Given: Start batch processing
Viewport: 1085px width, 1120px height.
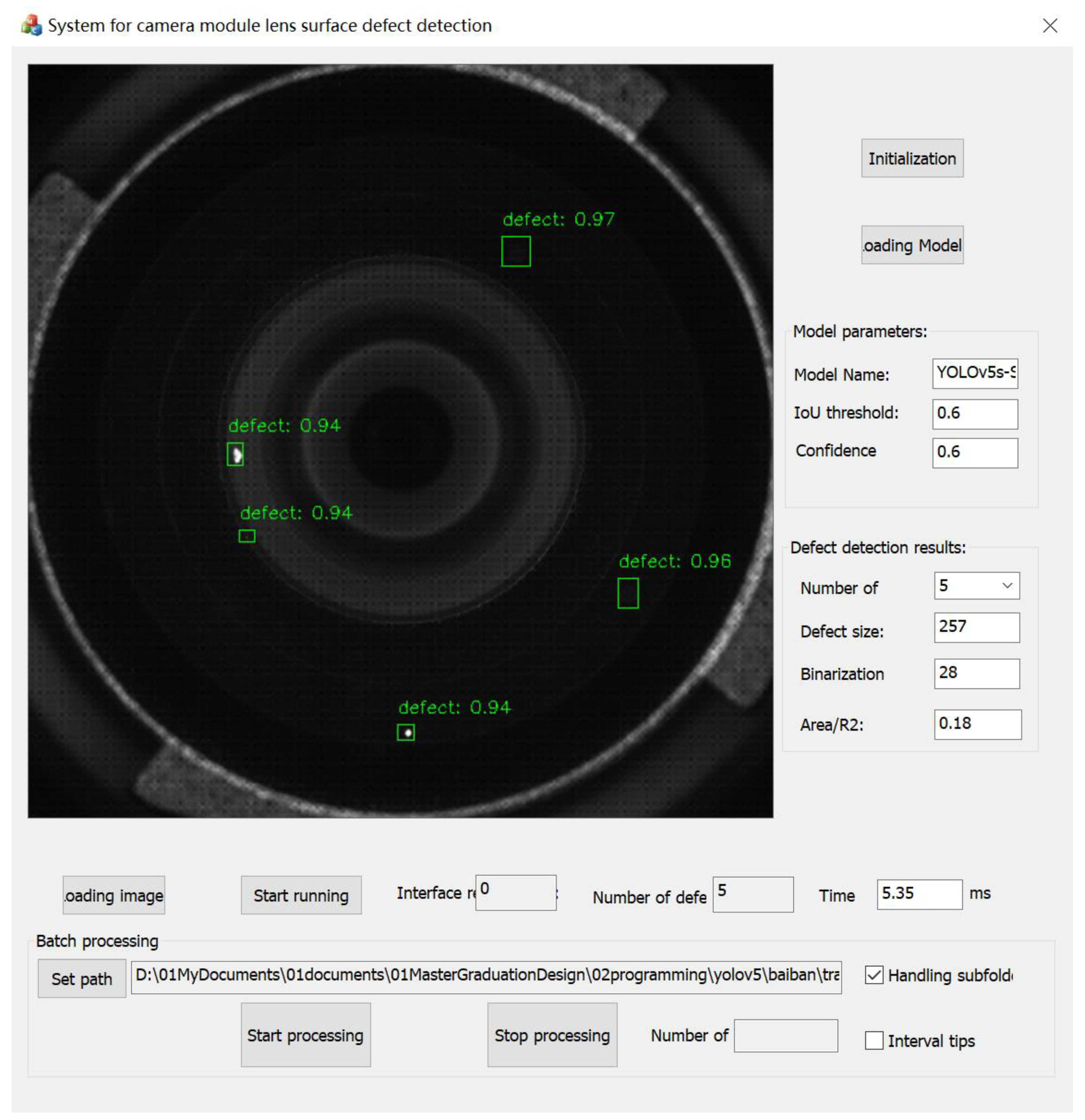Looking at the screenshot, I should [306, 1035].
